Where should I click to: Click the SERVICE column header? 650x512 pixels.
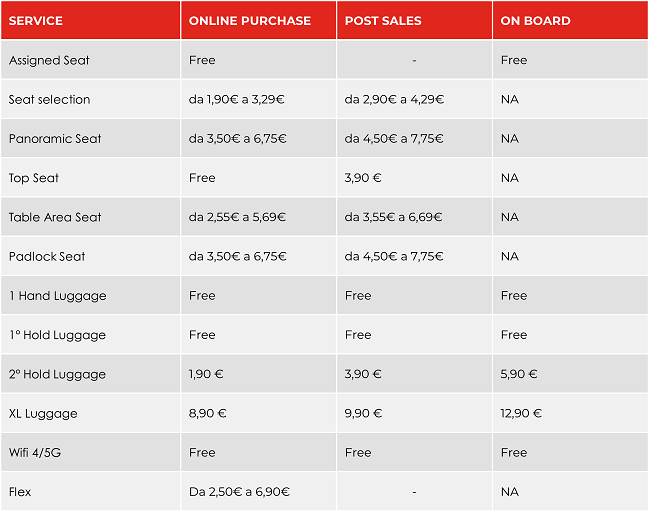pyautogui.click(x=36, y=21)
